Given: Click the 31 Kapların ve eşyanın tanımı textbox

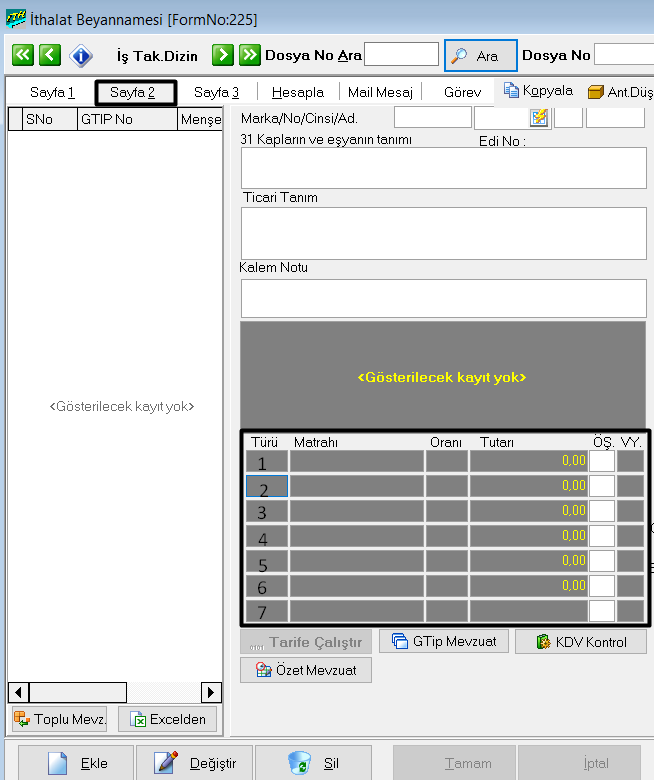Looking at the screenshot, I should tap(444, 168).
